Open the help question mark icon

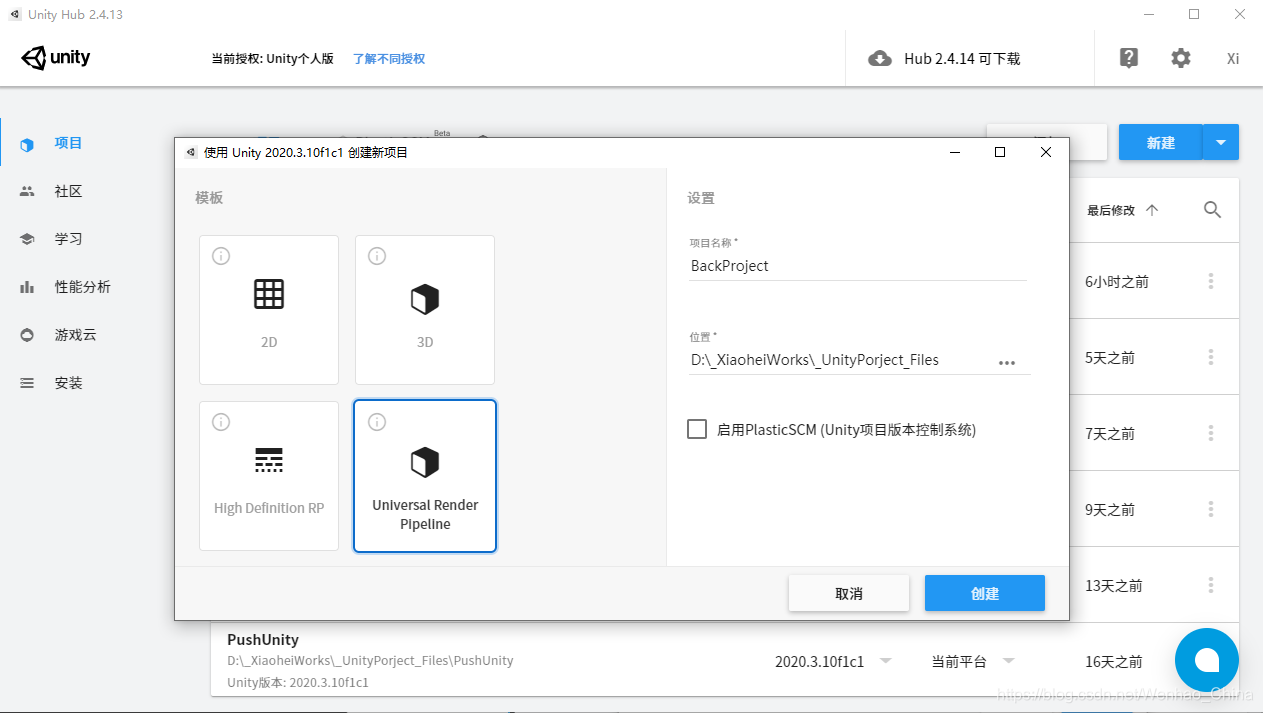coord(1129,58)
